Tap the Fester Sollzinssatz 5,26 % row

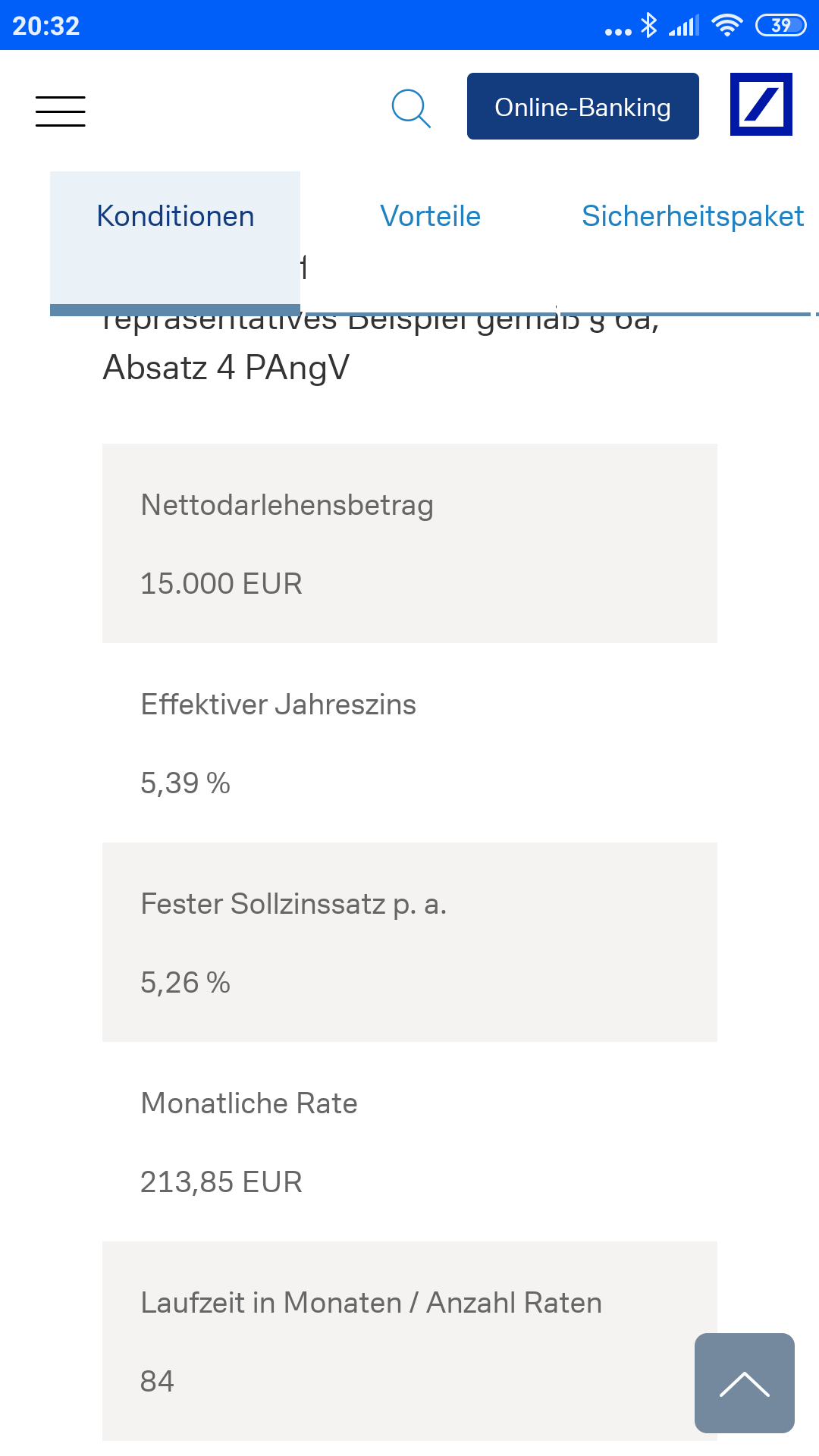pos(409,943)
